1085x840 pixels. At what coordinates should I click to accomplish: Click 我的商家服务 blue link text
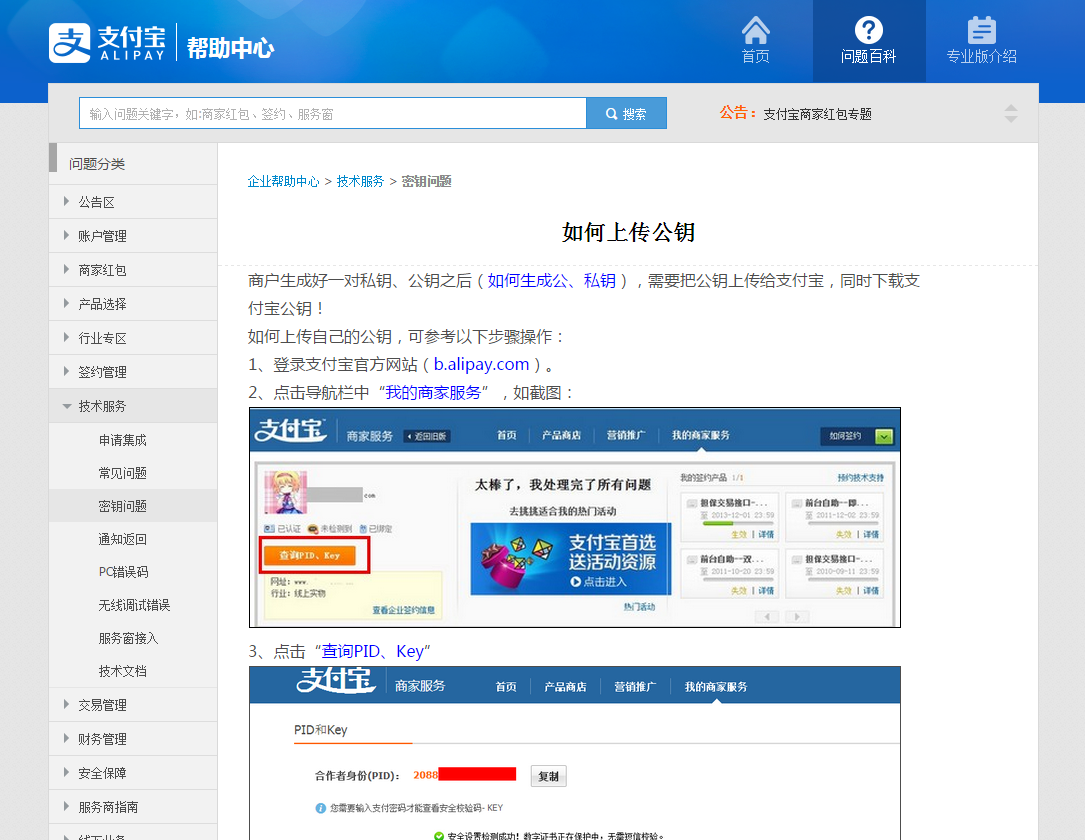point(433,392)
